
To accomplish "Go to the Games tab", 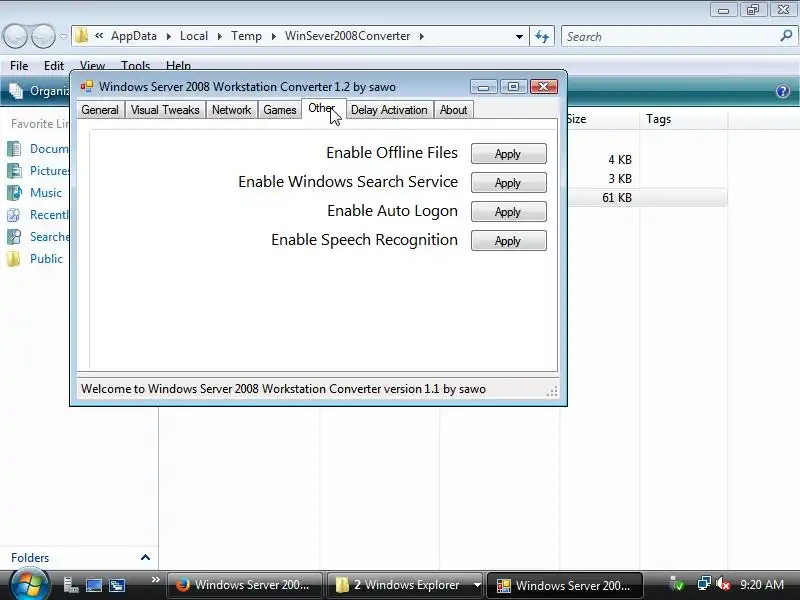I will (280, 110).
